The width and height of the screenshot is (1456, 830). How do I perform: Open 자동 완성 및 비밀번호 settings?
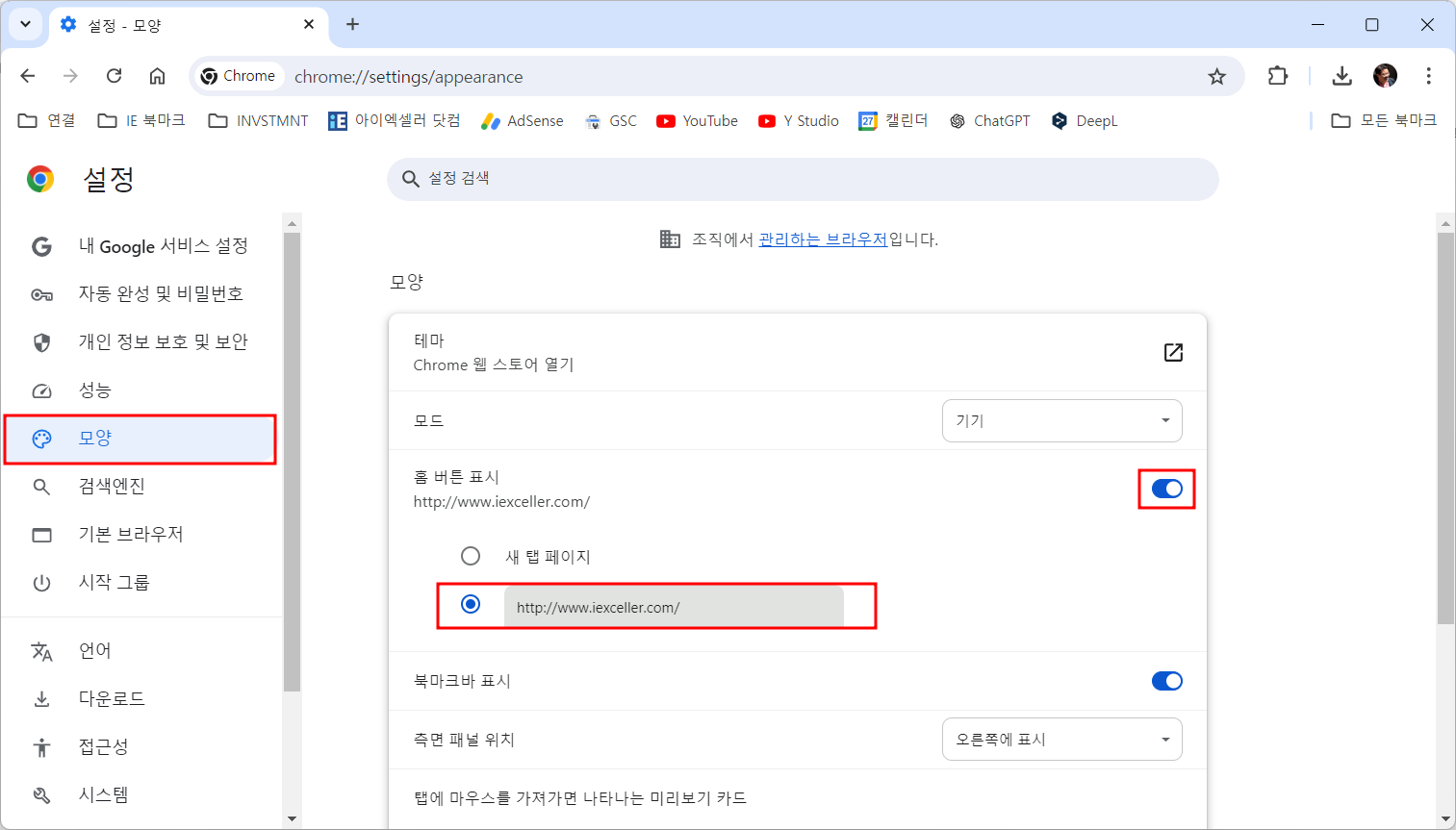tap(140, 294)
